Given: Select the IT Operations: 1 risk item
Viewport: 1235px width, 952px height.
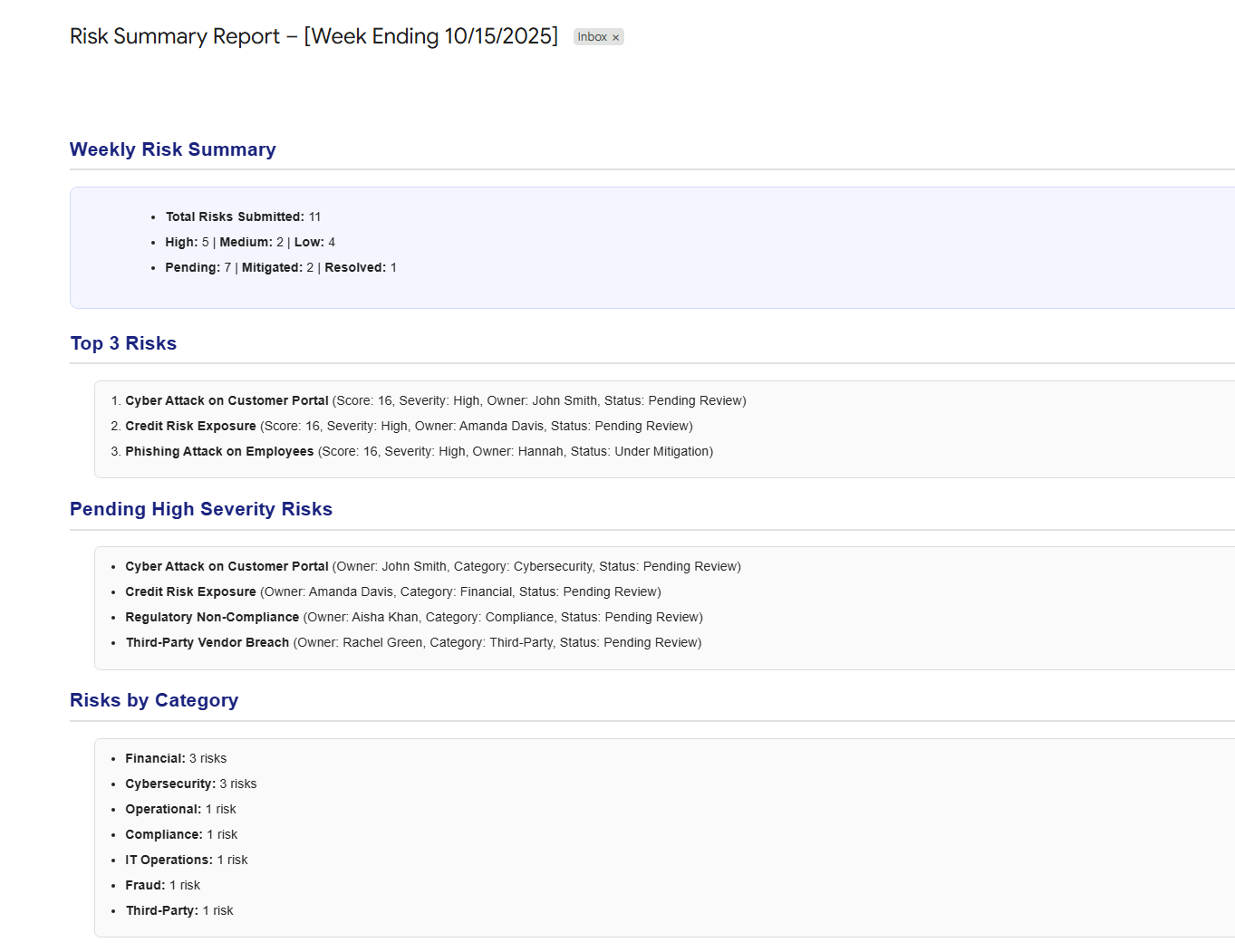Looking at the screenshot, I should [x=187, y=860].
